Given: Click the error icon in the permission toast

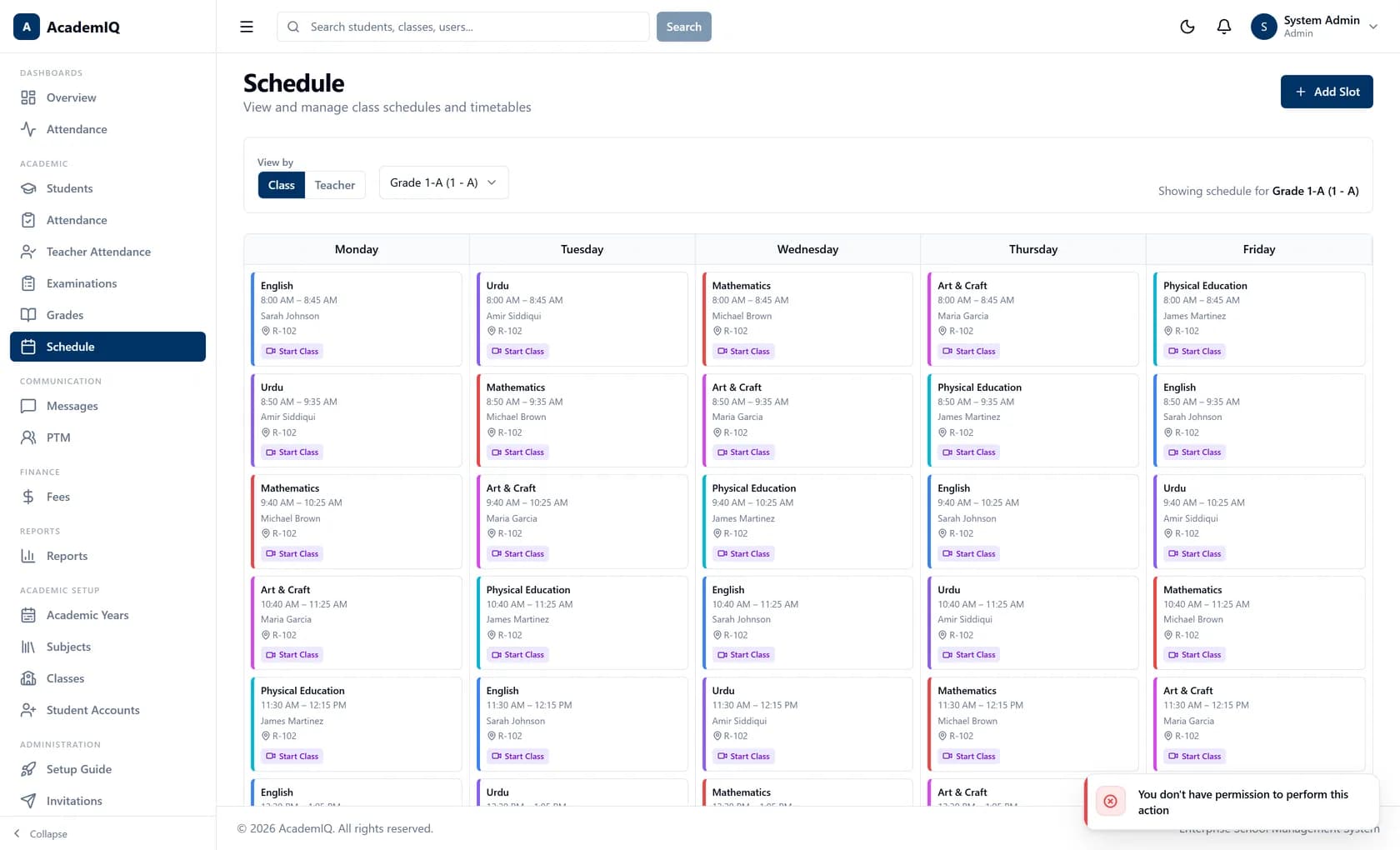Looking at the screenshot, I should [x=1110, y=802].
